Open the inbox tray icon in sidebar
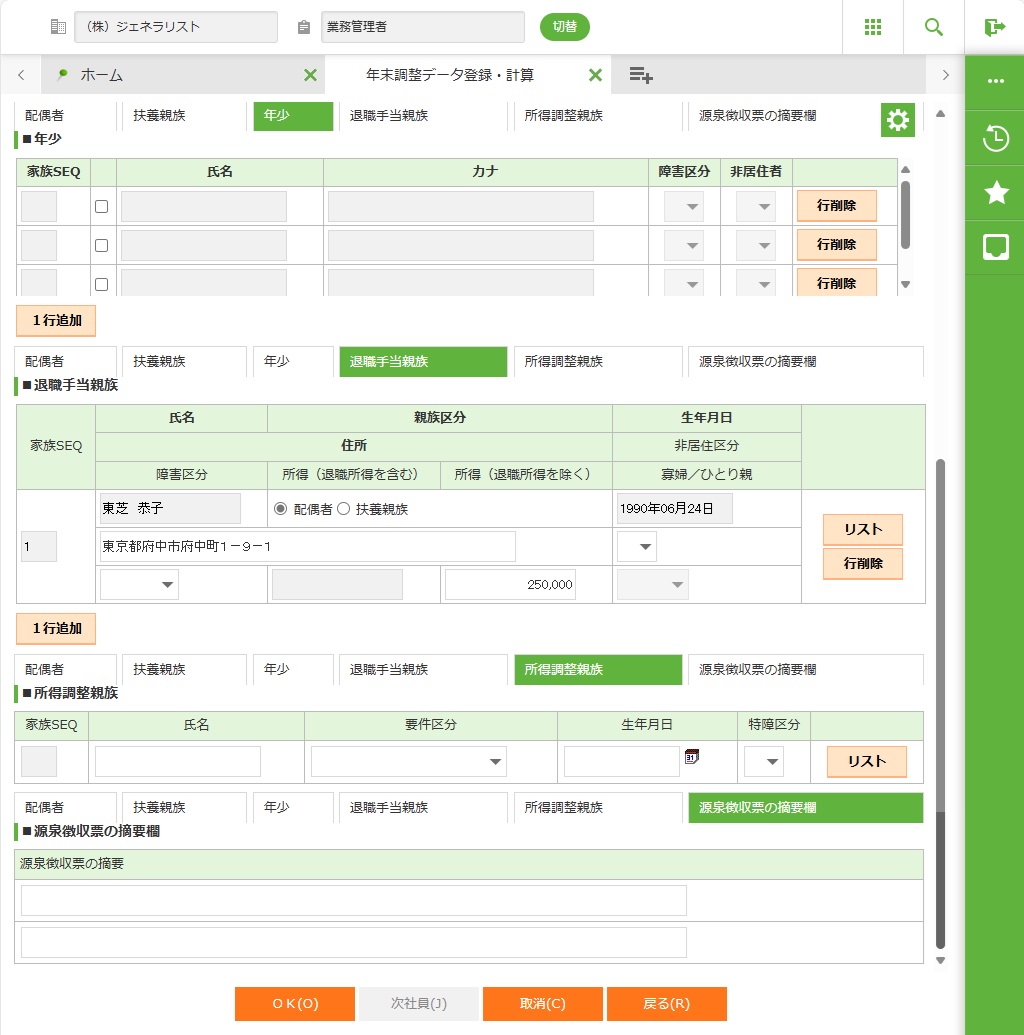 [996, 248]
